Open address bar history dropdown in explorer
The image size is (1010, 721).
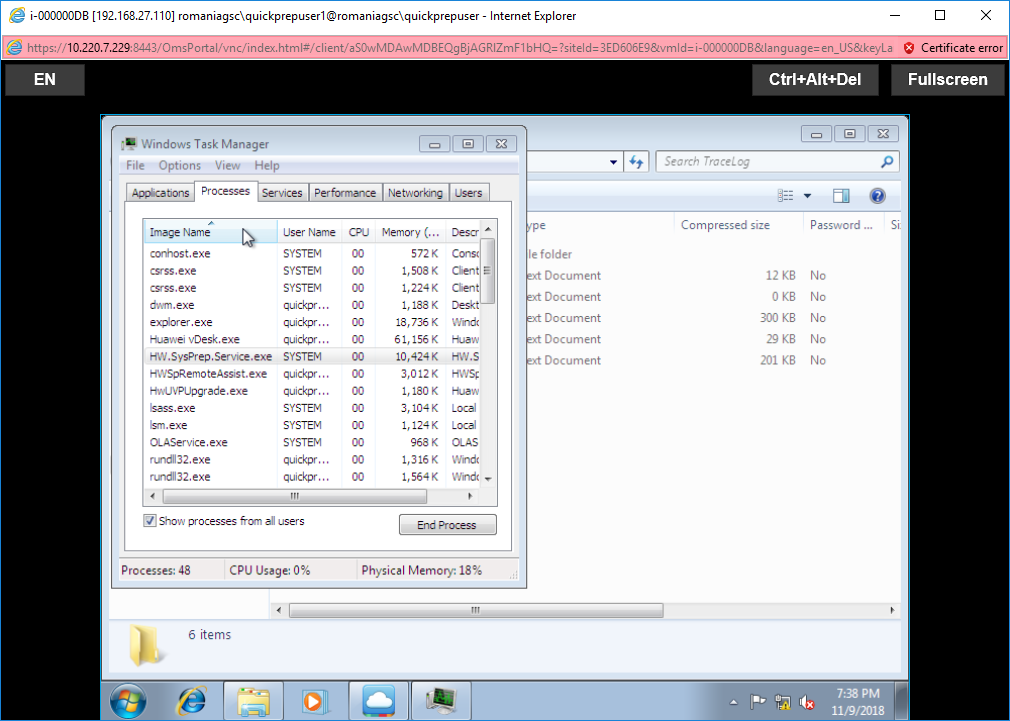pos(613,162)
